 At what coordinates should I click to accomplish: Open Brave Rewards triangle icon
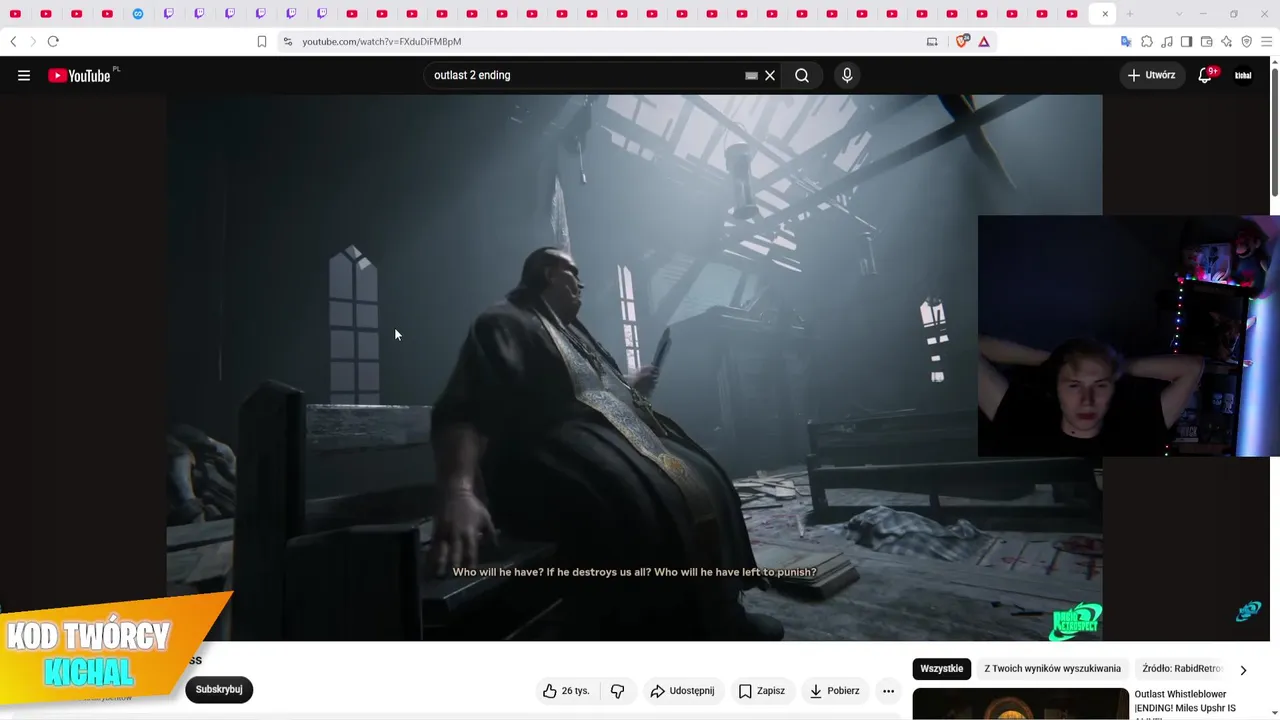point(984,41)
